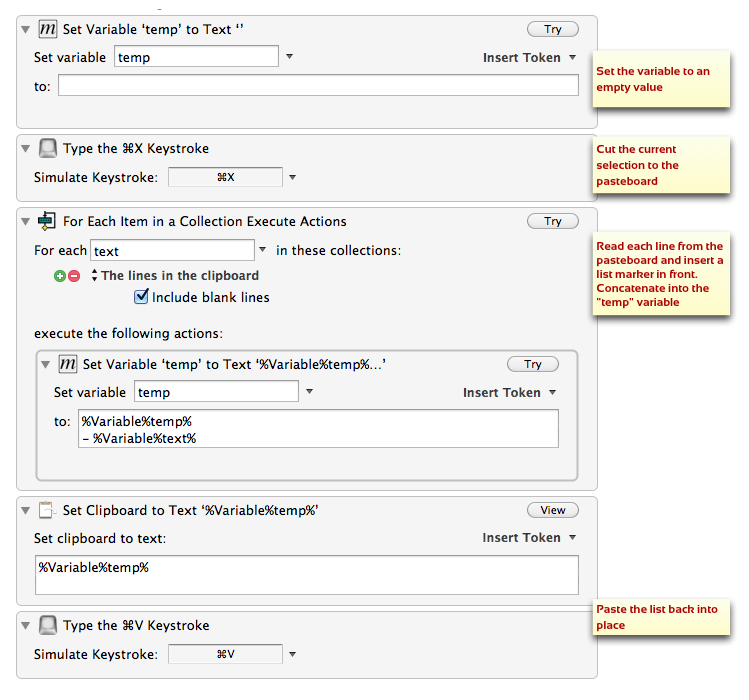
Task: Add a collection with green plus icon
Action: pyautogui.click(x=60, y=276)
